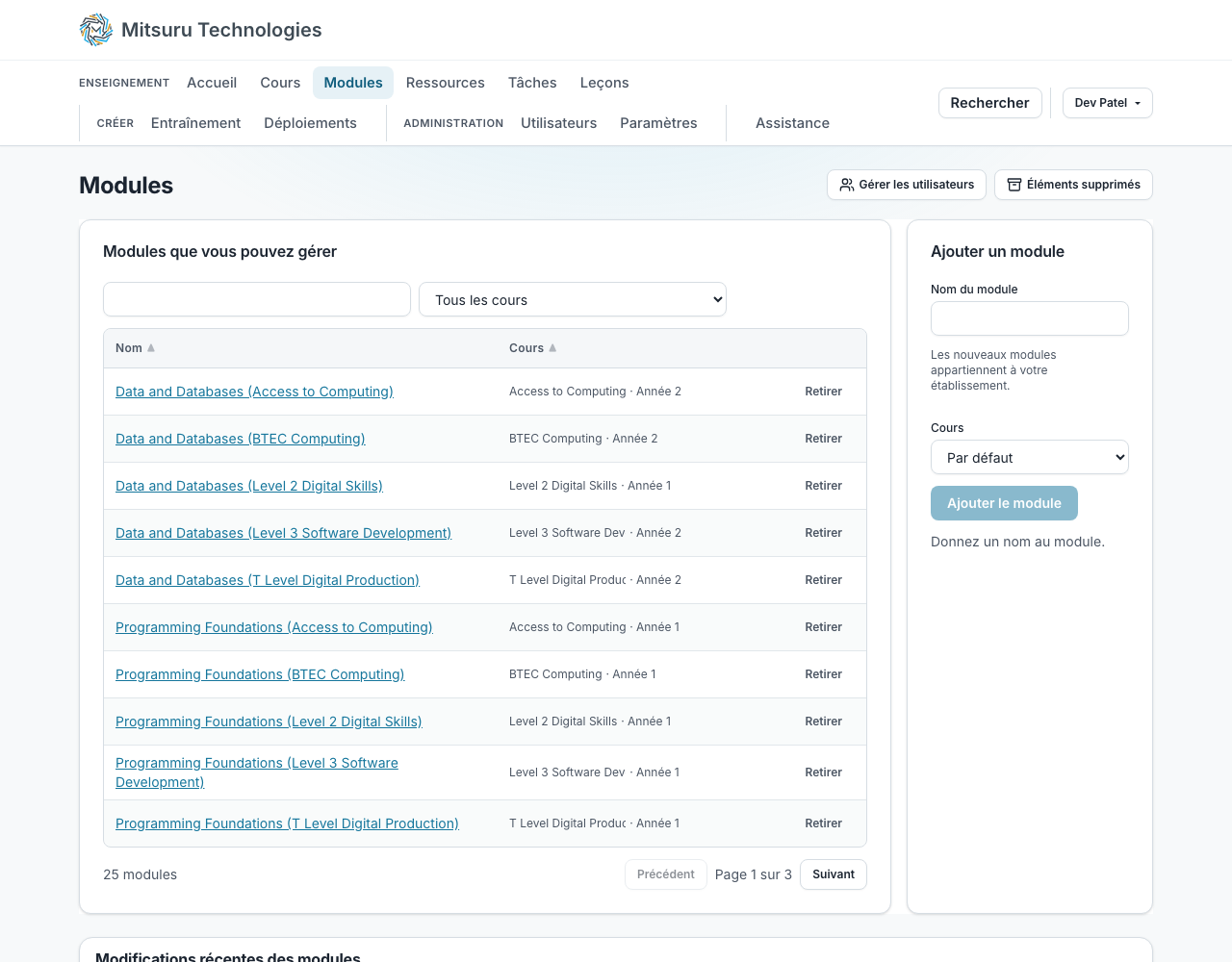This screenshot has width=1232, height=962.
Task: Click the Ajouter le module button
Action: [x=1004, y=503]
